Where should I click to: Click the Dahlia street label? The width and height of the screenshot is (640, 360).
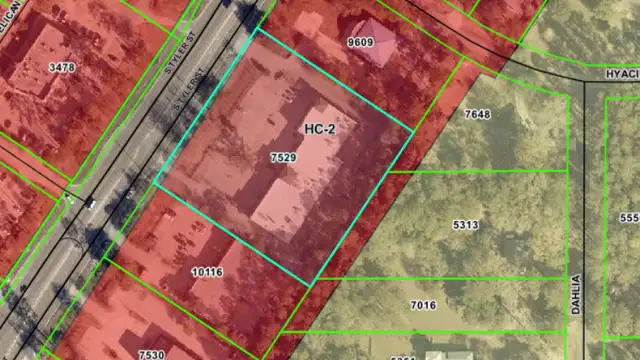[576, 294]
